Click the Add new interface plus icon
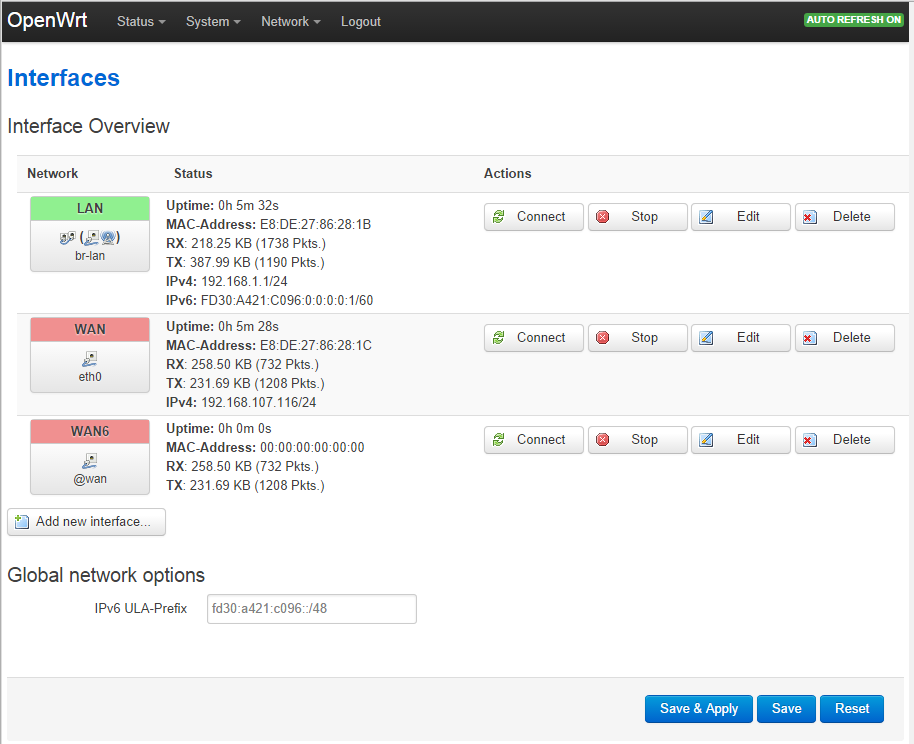 coord(22,522)
